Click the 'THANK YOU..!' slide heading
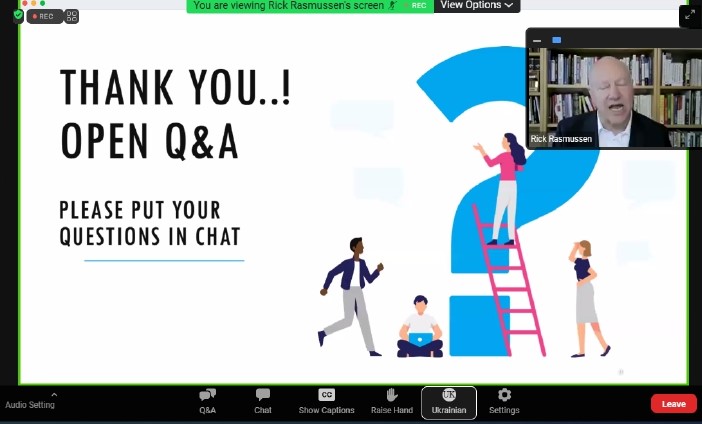This screenshot has width=702, height=424. click(176, 87)
